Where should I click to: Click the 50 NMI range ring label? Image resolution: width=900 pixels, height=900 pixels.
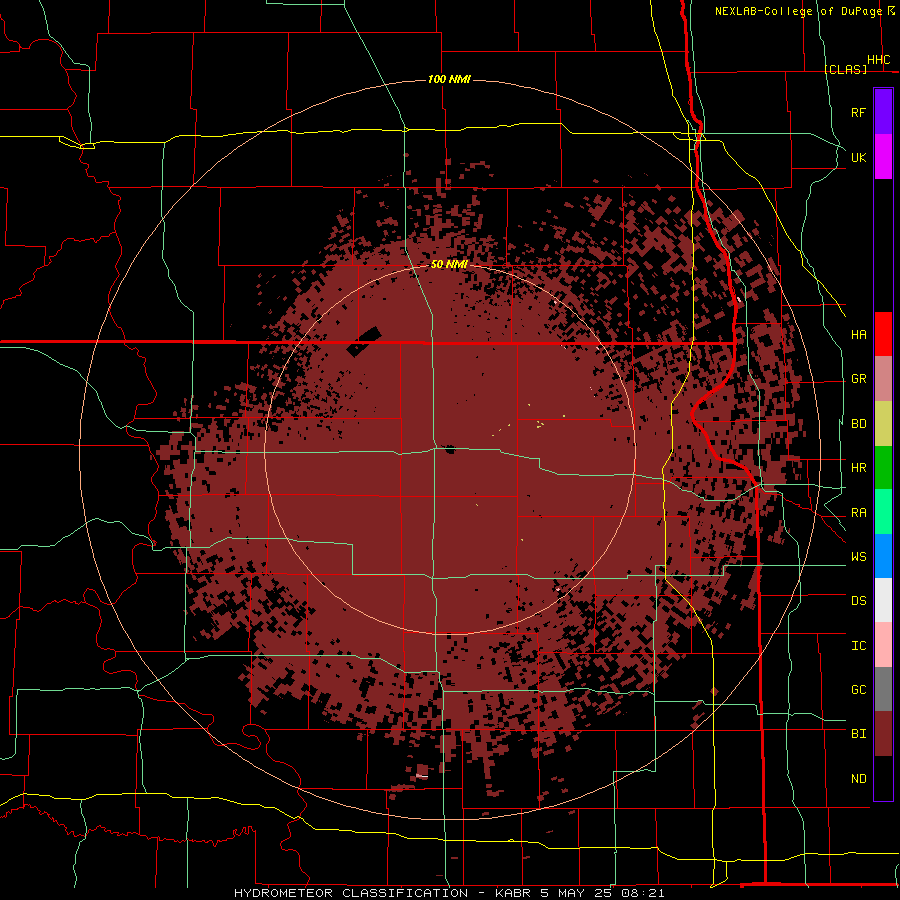(x=449, y=265)
